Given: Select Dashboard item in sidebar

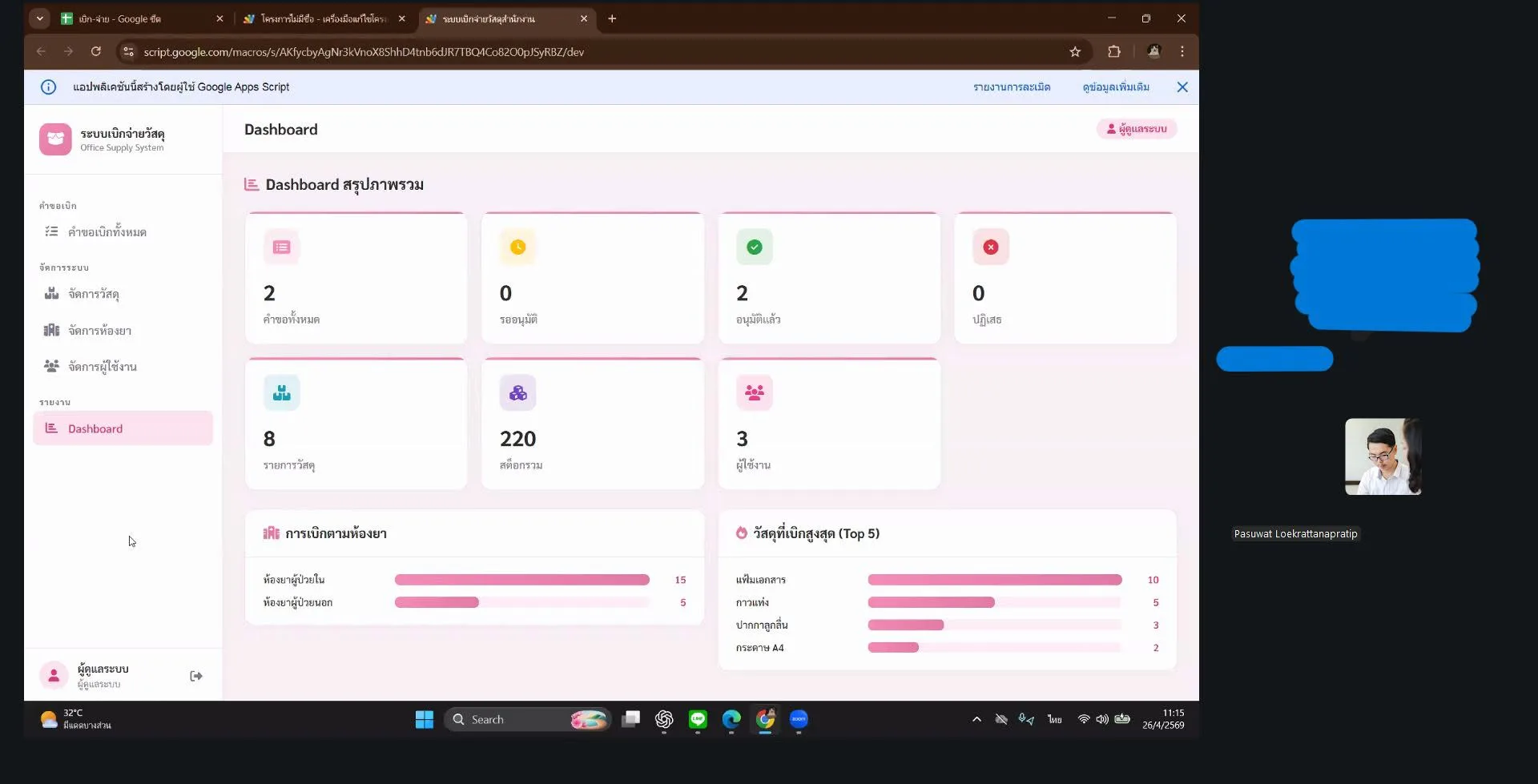Looking at the screenshot, I should (123, 428).
